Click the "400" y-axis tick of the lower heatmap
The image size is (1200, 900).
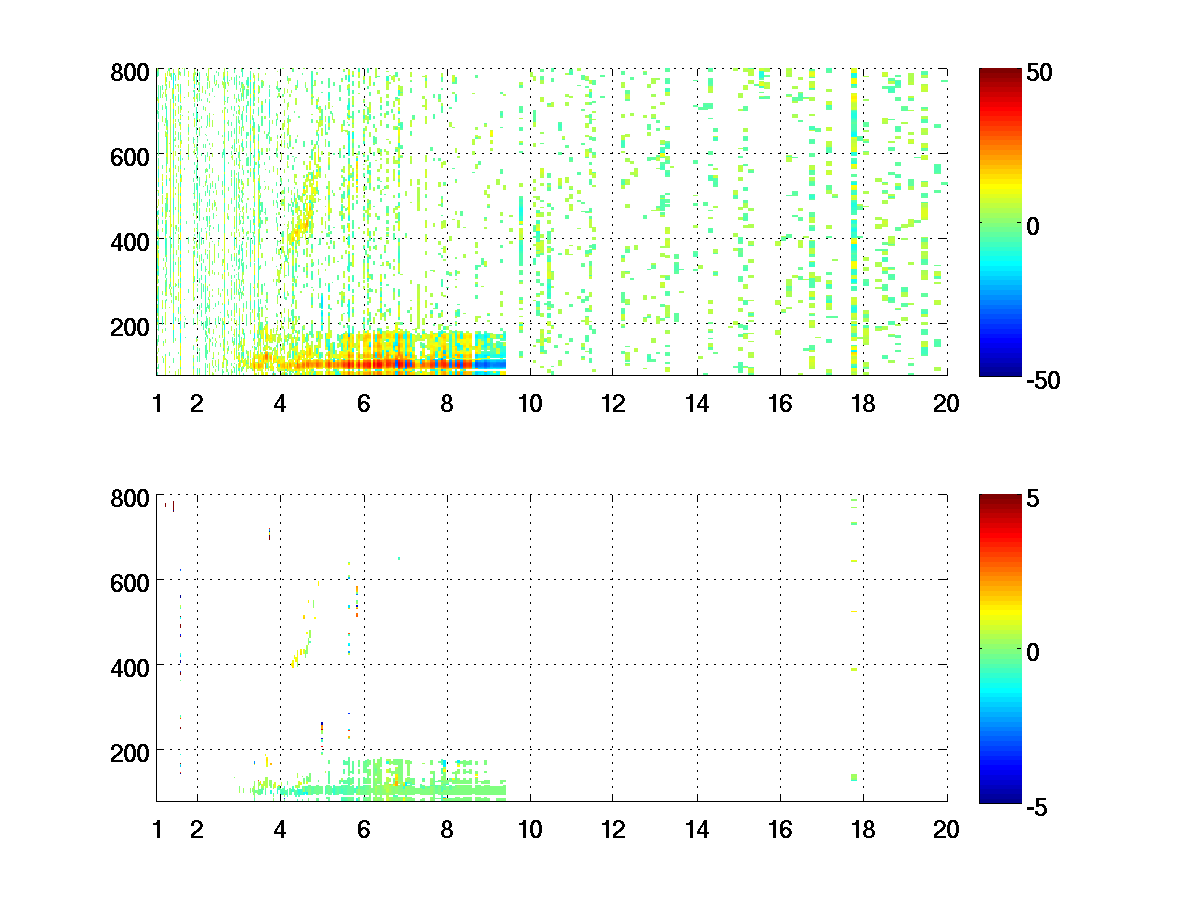pyautogui.click(x=130, y=666)
